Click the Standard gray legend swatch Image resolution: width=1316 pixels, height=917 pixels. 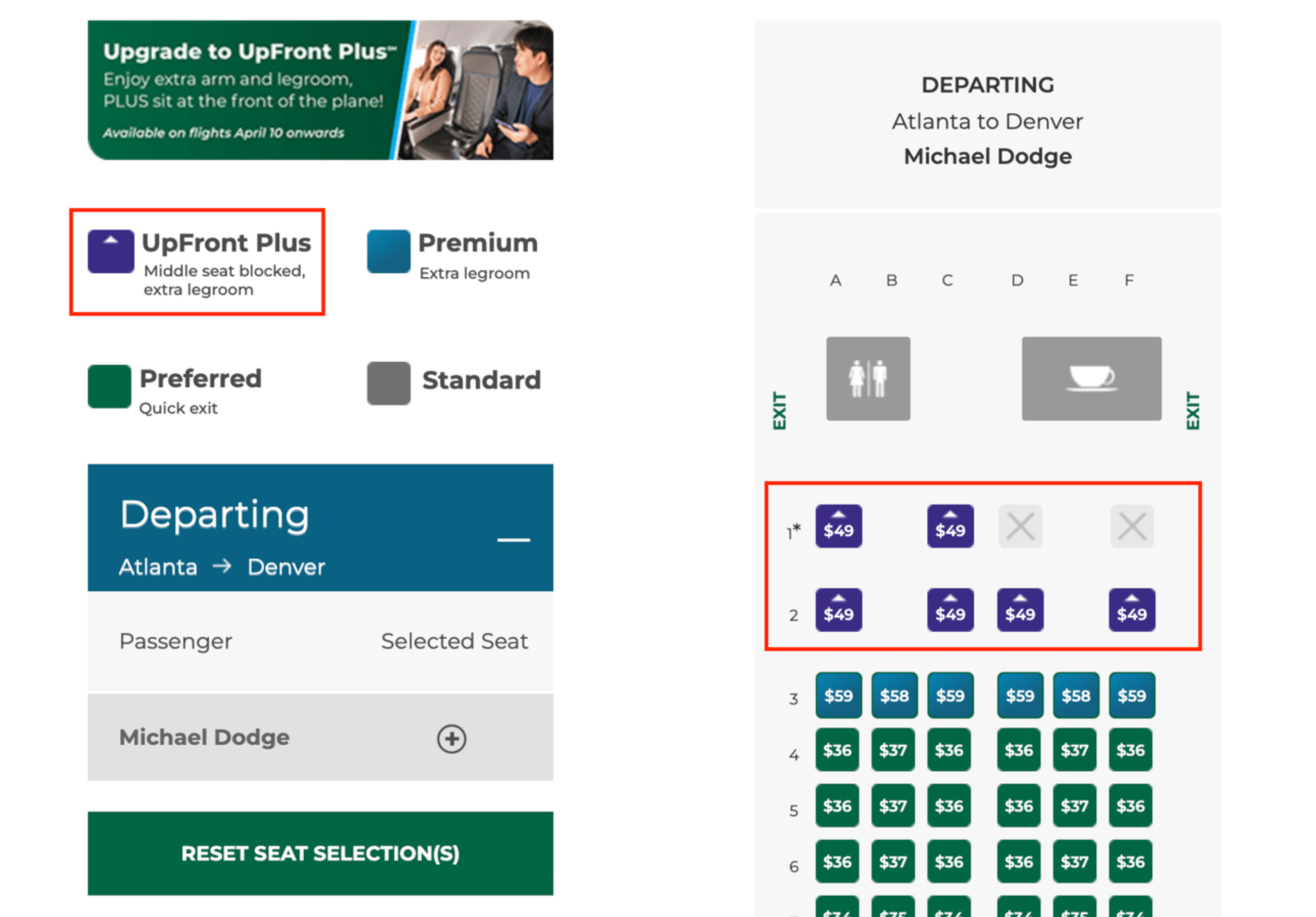click(x=389, y=383)
